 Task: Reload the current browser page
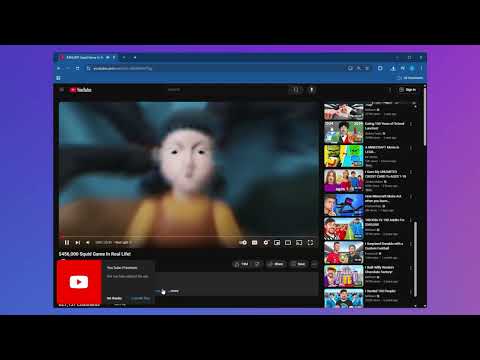tap(78, 68)
